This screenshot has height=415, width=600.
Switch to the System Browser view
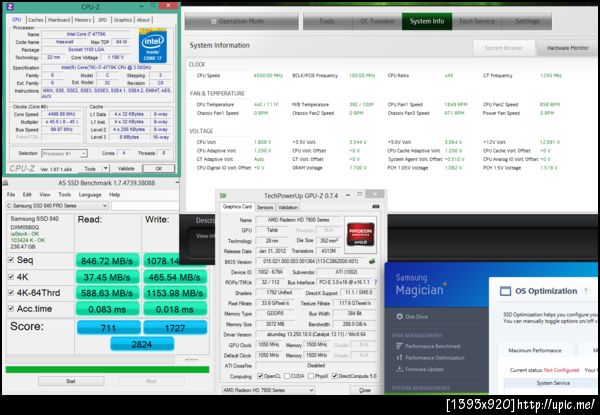click(504, 48)
